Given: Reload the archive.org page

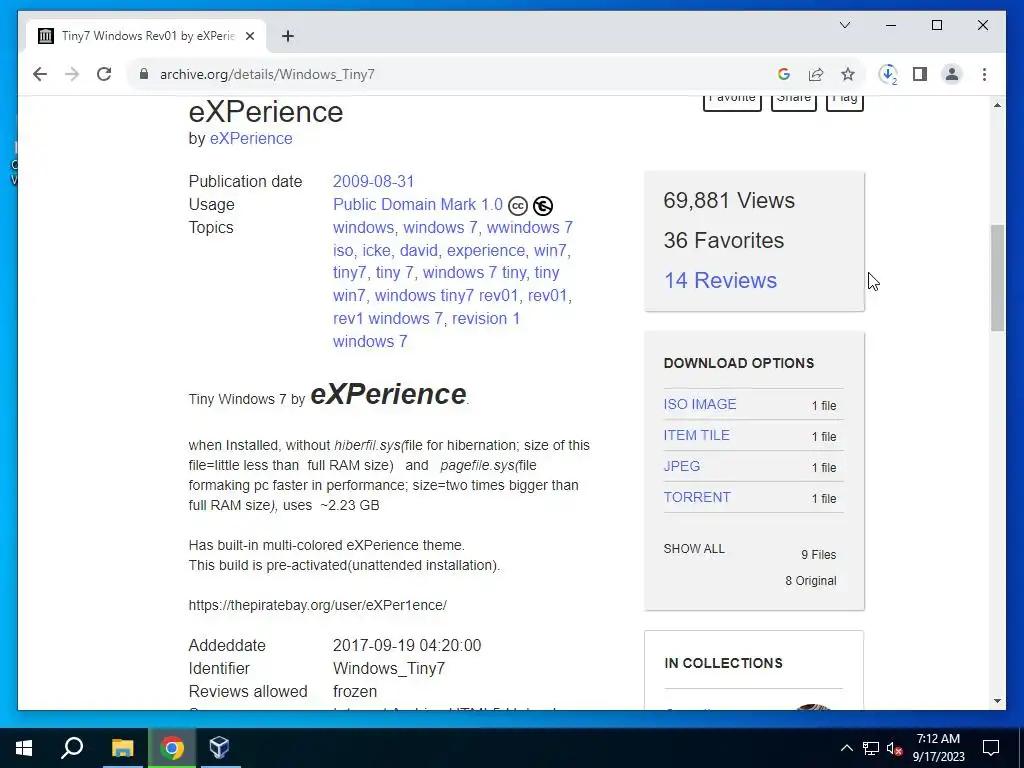Looking at the screenshot, I should [x=104, y=74].
